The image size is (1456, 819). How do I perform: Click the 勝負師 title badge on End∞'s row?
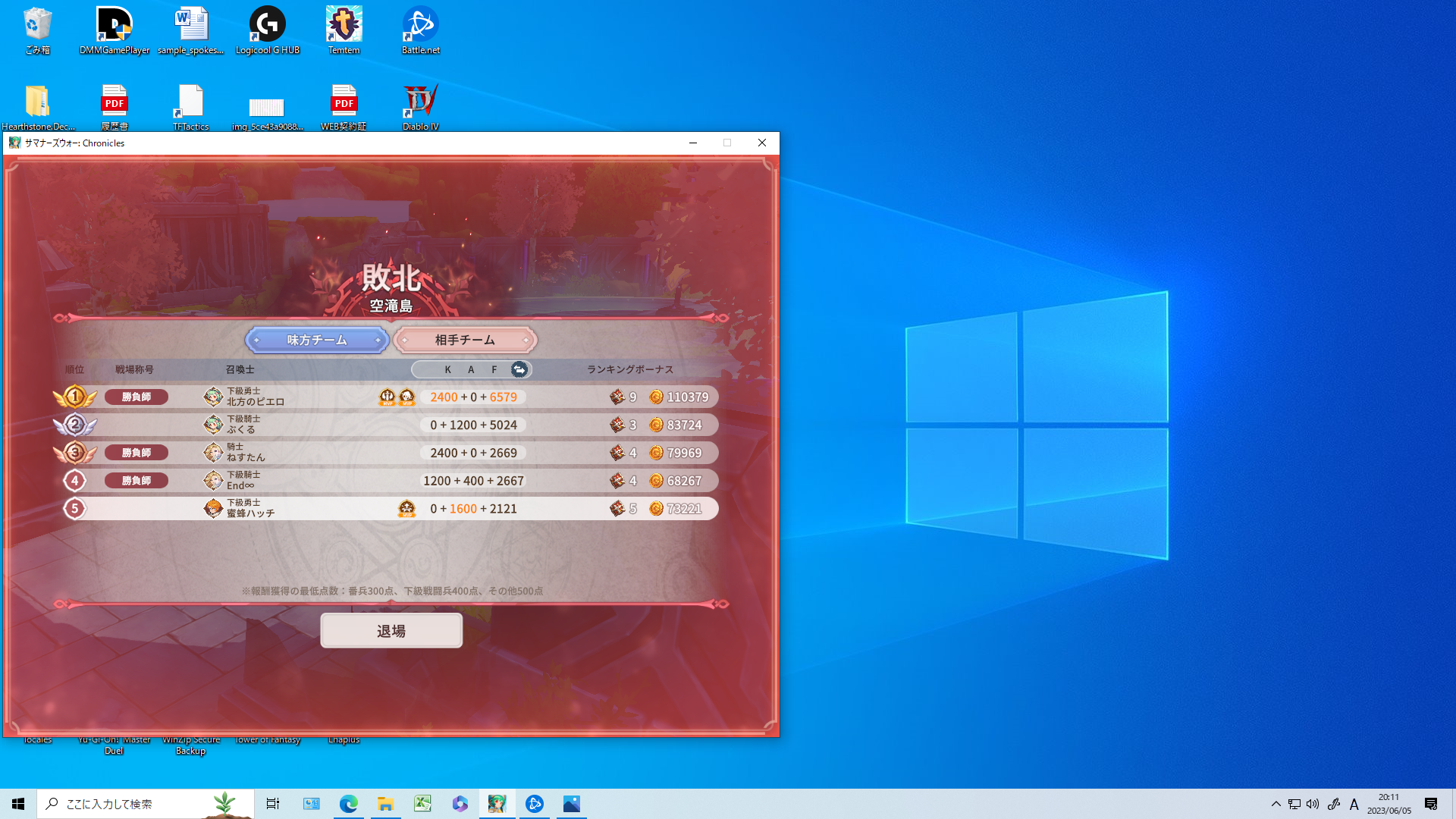click(136, 481)
